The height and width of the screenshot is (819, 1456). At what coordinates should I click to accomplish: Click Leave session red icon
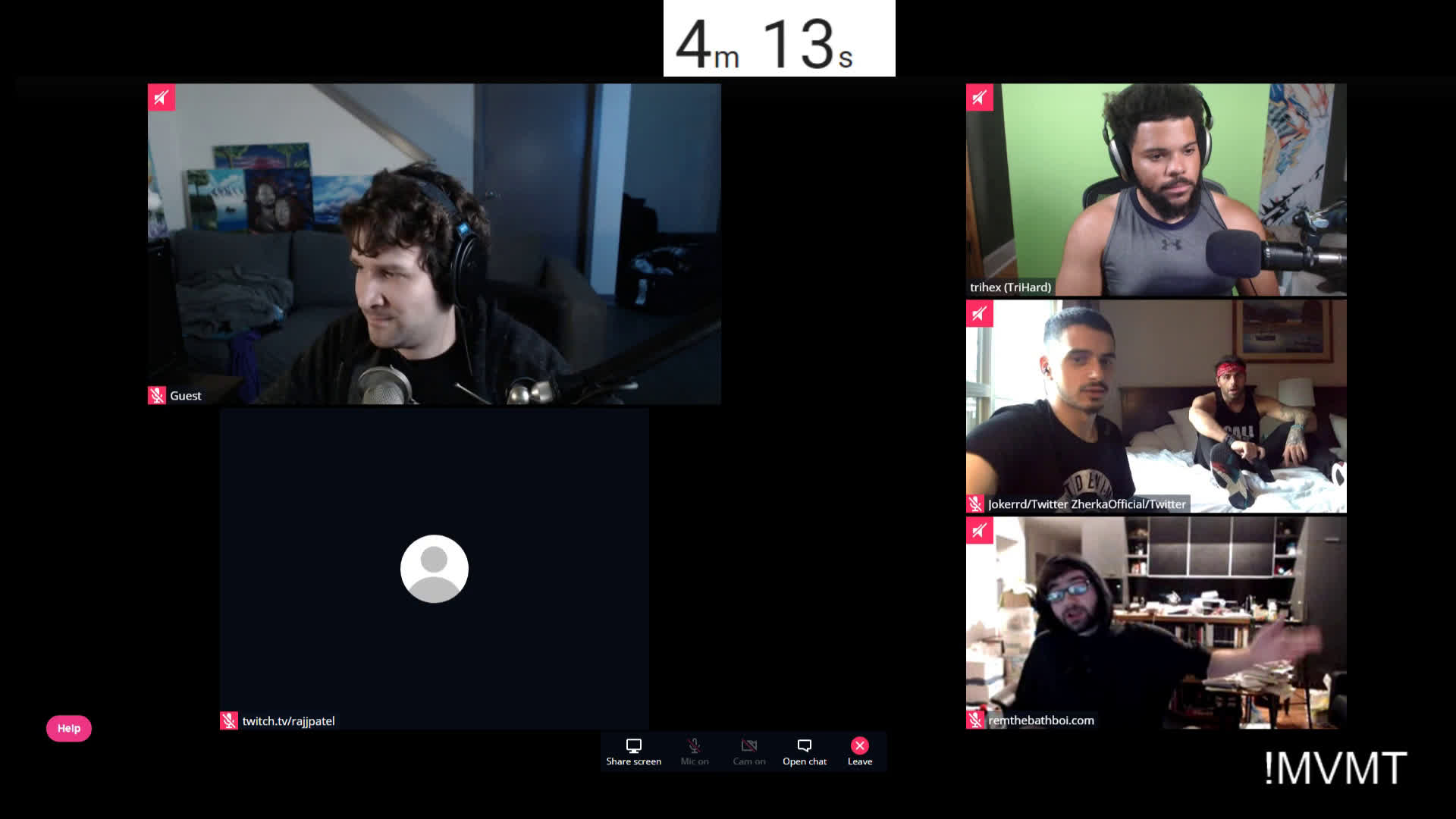pos(859,746)
